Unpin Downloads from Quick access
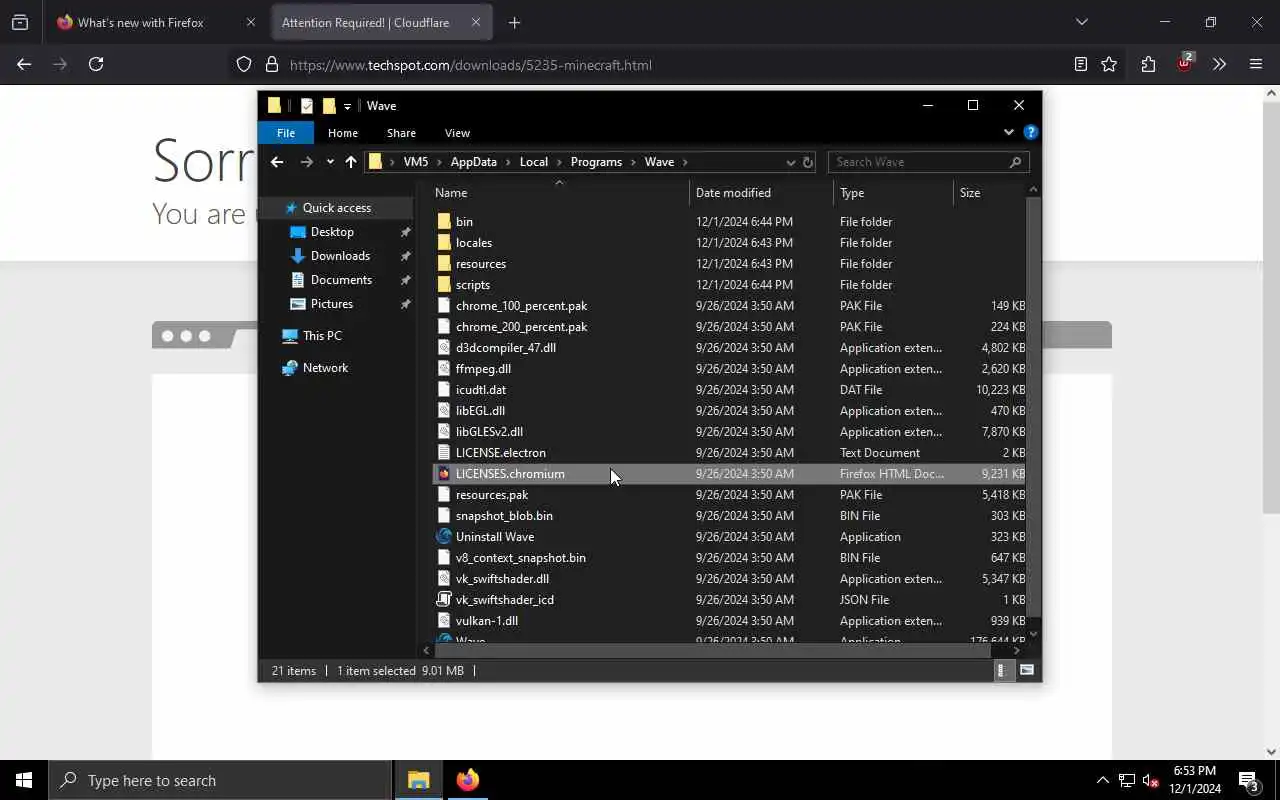 point(405,256)
